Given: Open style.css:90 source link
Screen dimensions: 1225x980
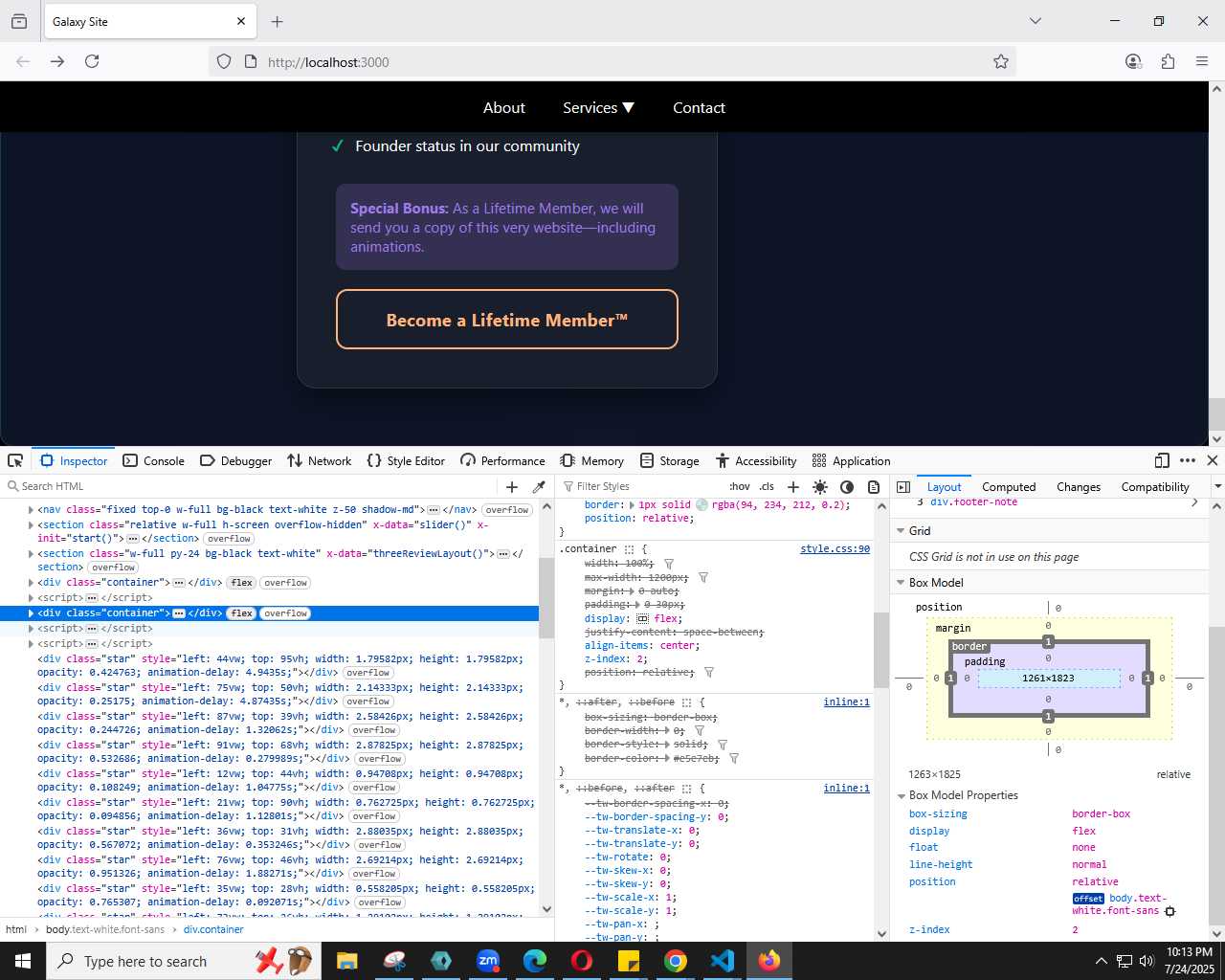Looking at the screenshot, I should coord(835,549).
